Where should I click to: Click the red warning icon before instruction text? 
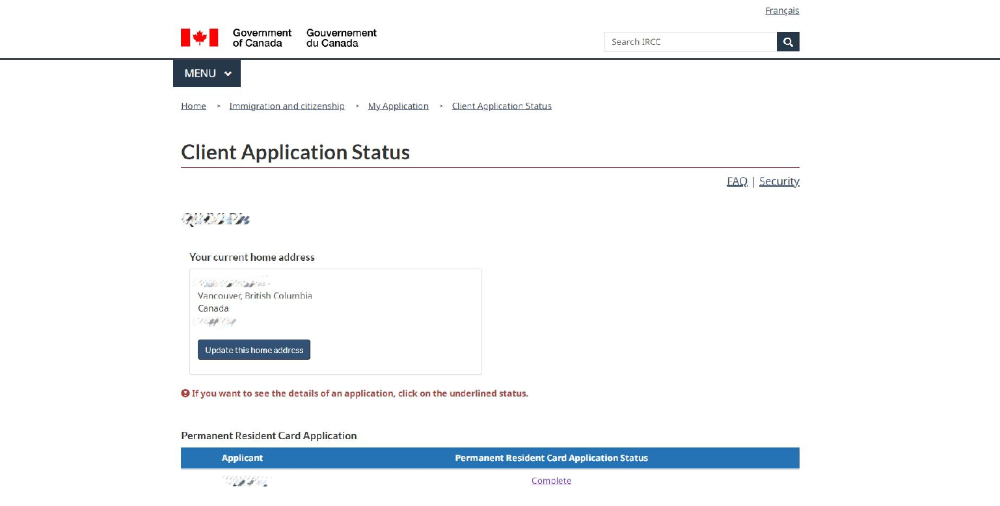click(185, 394)
